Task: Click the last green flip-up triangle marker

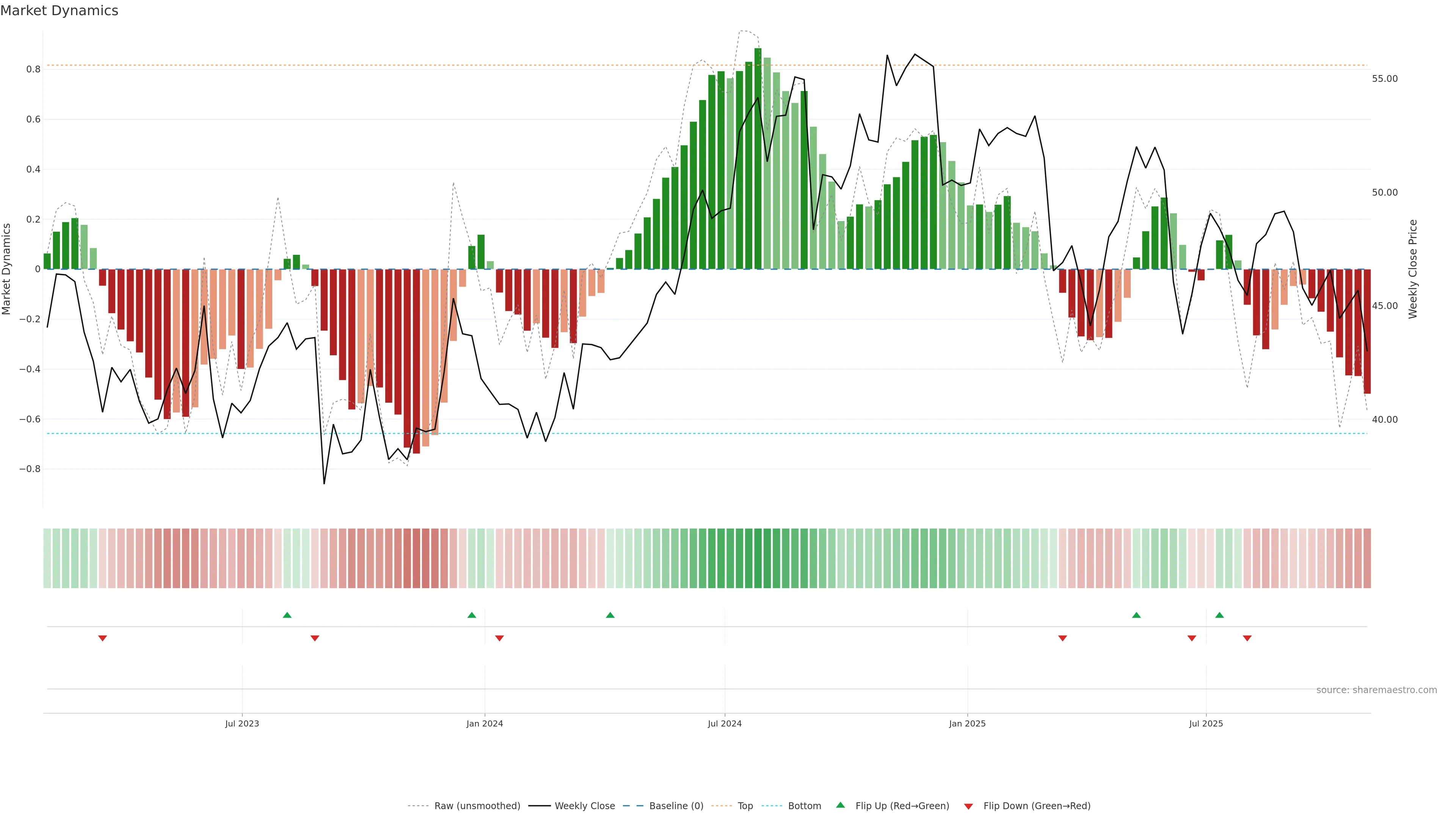Action: click(1219, 615)
